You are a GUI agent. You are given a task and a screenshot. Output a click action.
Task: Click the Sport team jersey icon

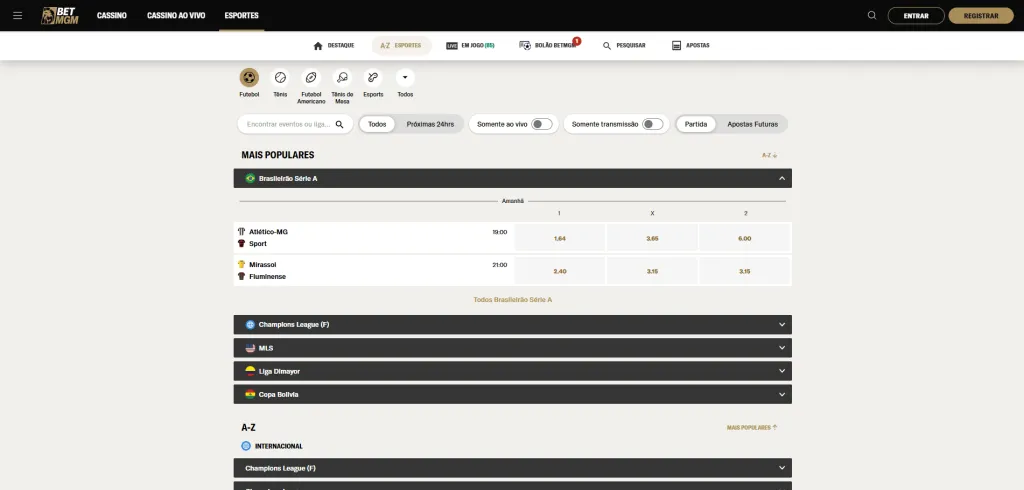pos(242,243)
